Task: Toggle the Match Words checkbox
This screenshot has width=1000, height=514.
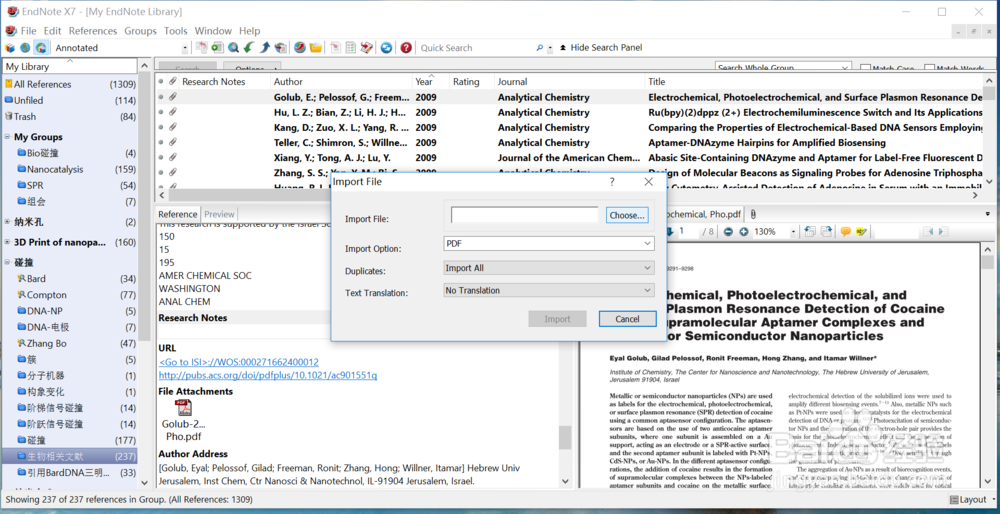Action: click(929, 68)
